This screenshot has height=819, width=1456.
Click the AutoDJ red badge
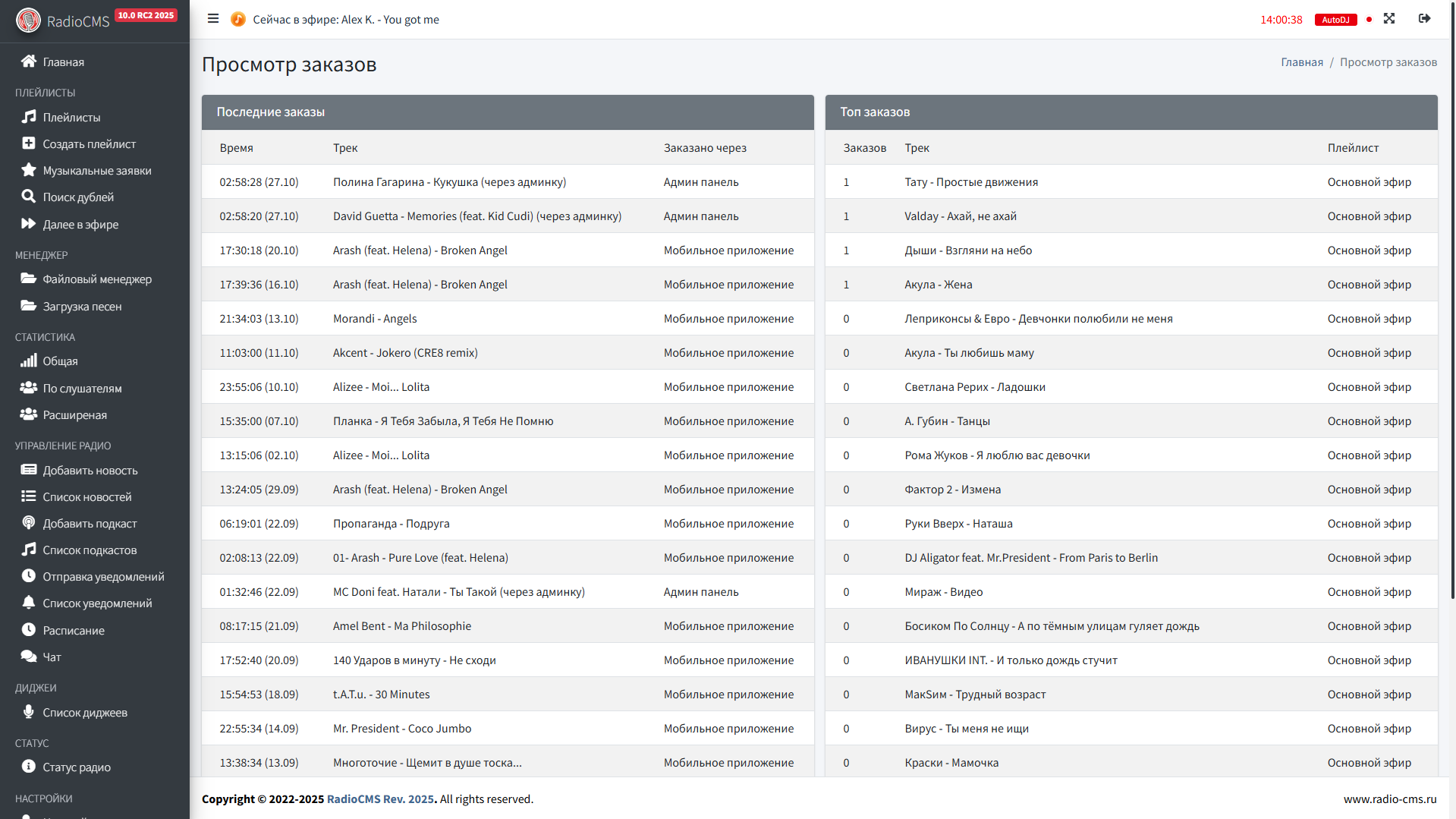(x=1335, y=20)
